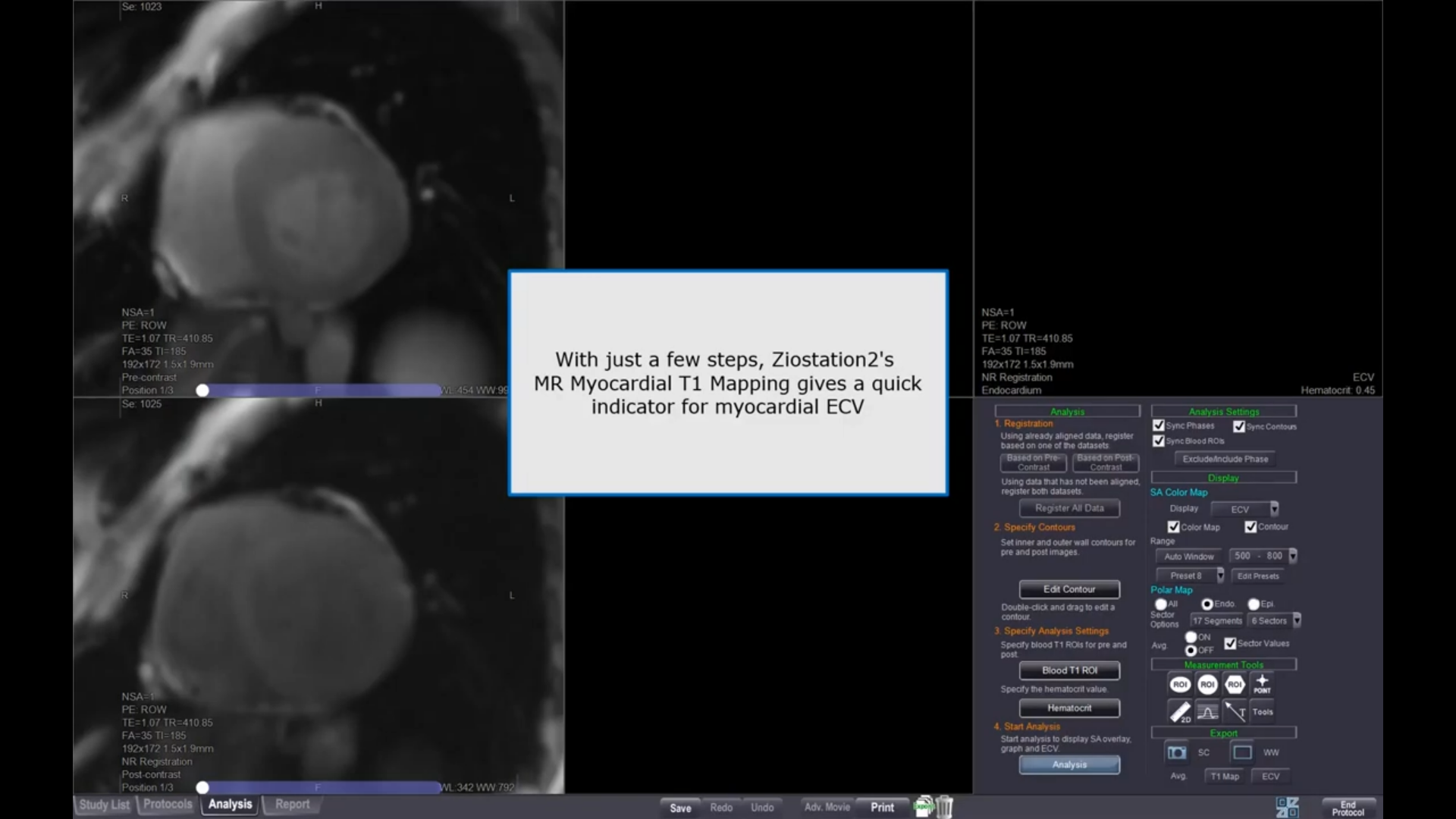Switch to the Analysis tab
Image resolution: width=1456 pixels, height=819 pixels.
tap(230, 804)
